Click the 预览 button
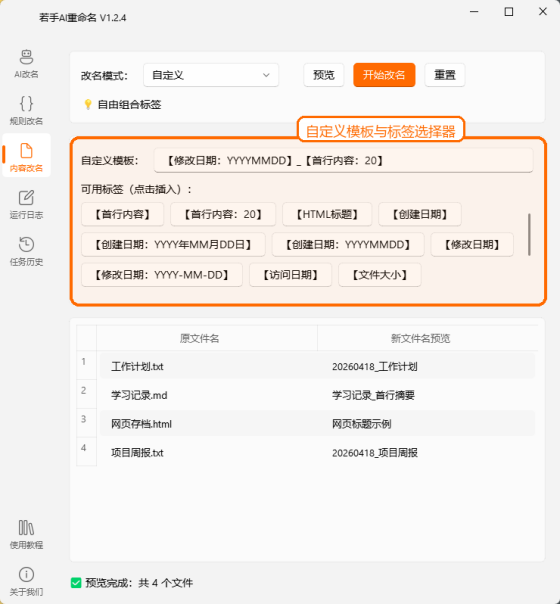 click(x=324, y=75)
